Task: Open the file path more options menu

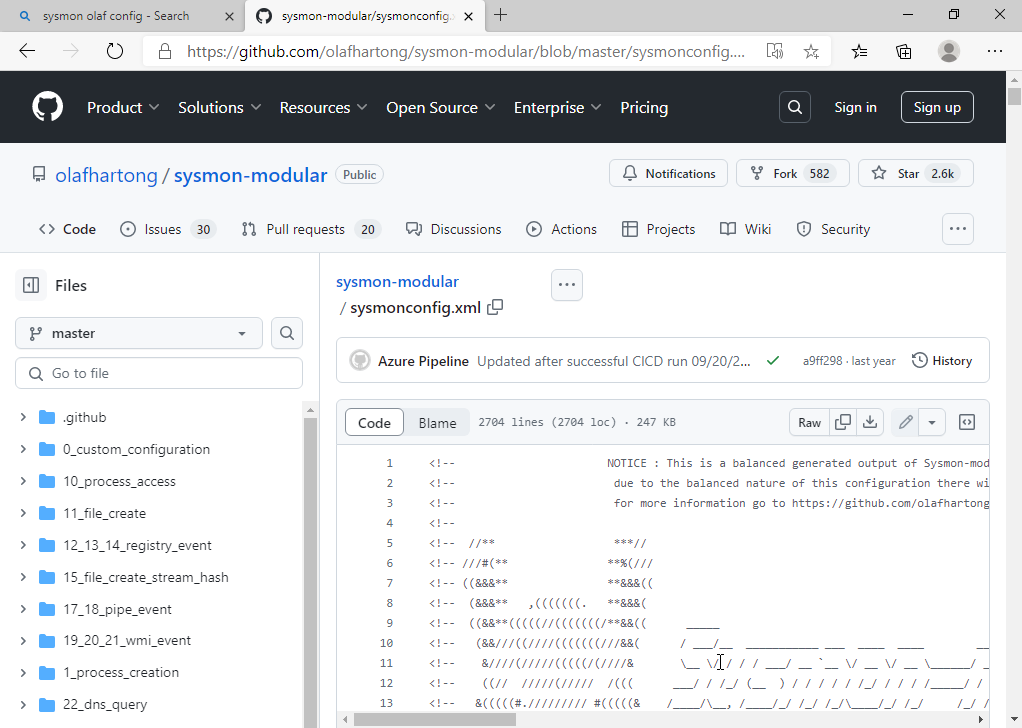Action: 567,285
